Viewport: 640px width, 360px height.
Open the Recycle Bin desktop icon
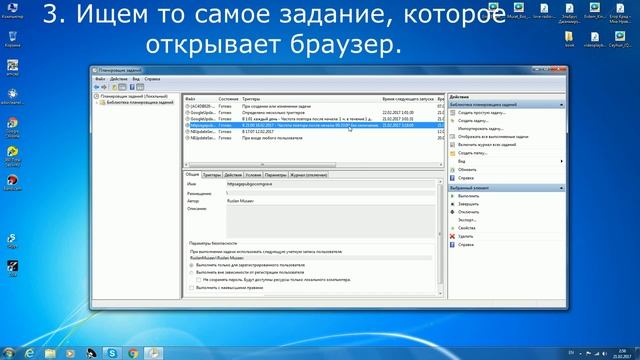[12, 39]
